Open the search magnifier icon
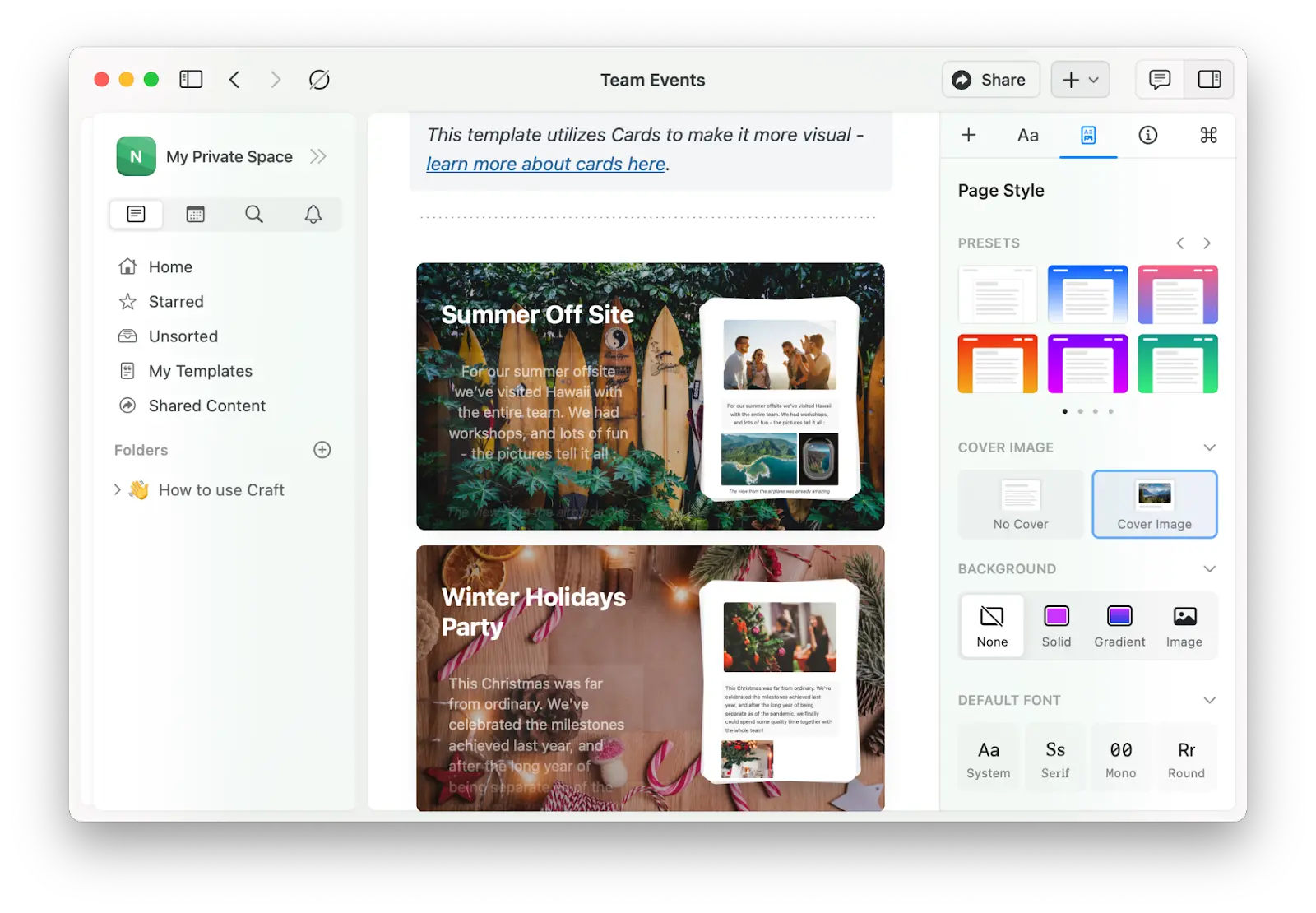The height and width of the screenshot is (913, 1316). 254,215
